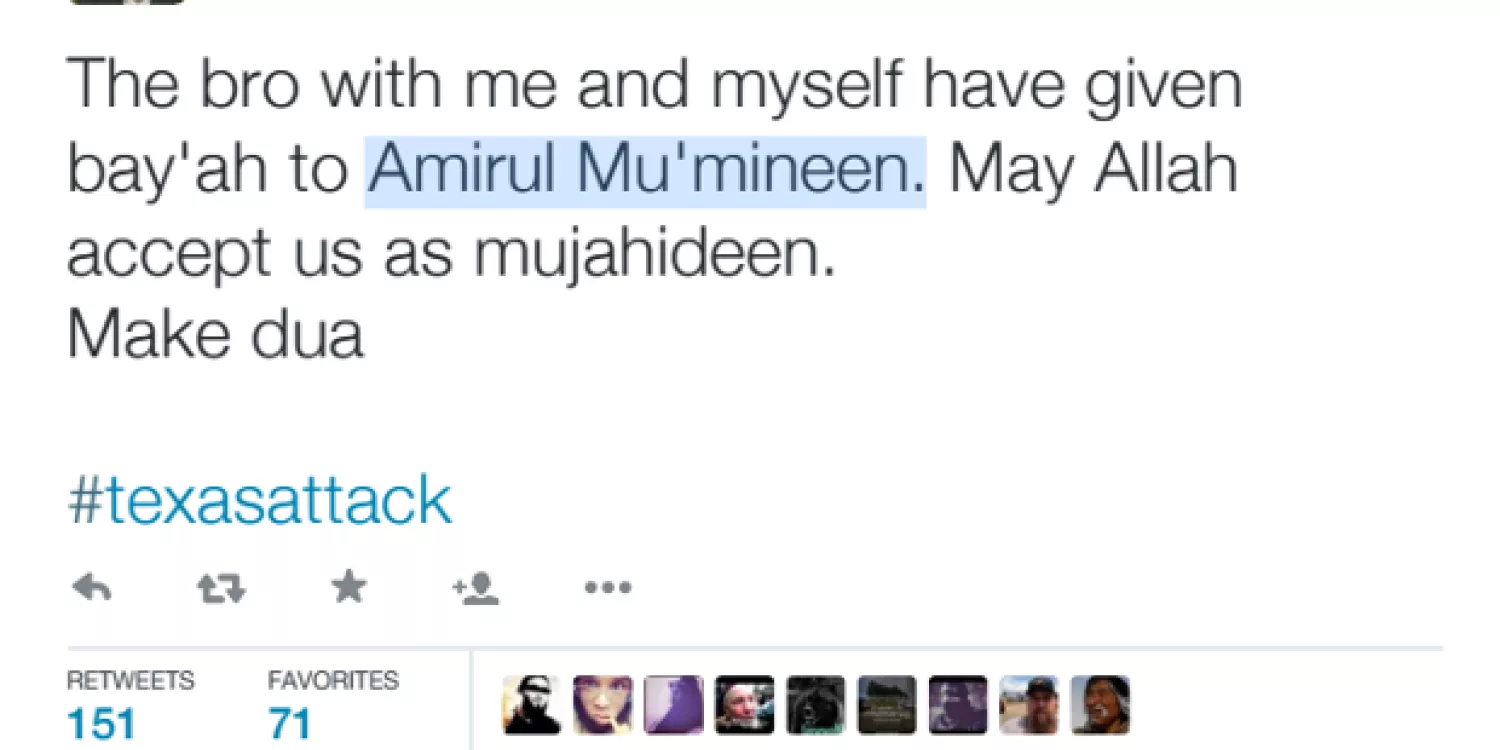Click the black-and-white masked figure avatar
The height and width of the screenshot is (750, 1500).
pyautogui.click(x=531, y=705)
